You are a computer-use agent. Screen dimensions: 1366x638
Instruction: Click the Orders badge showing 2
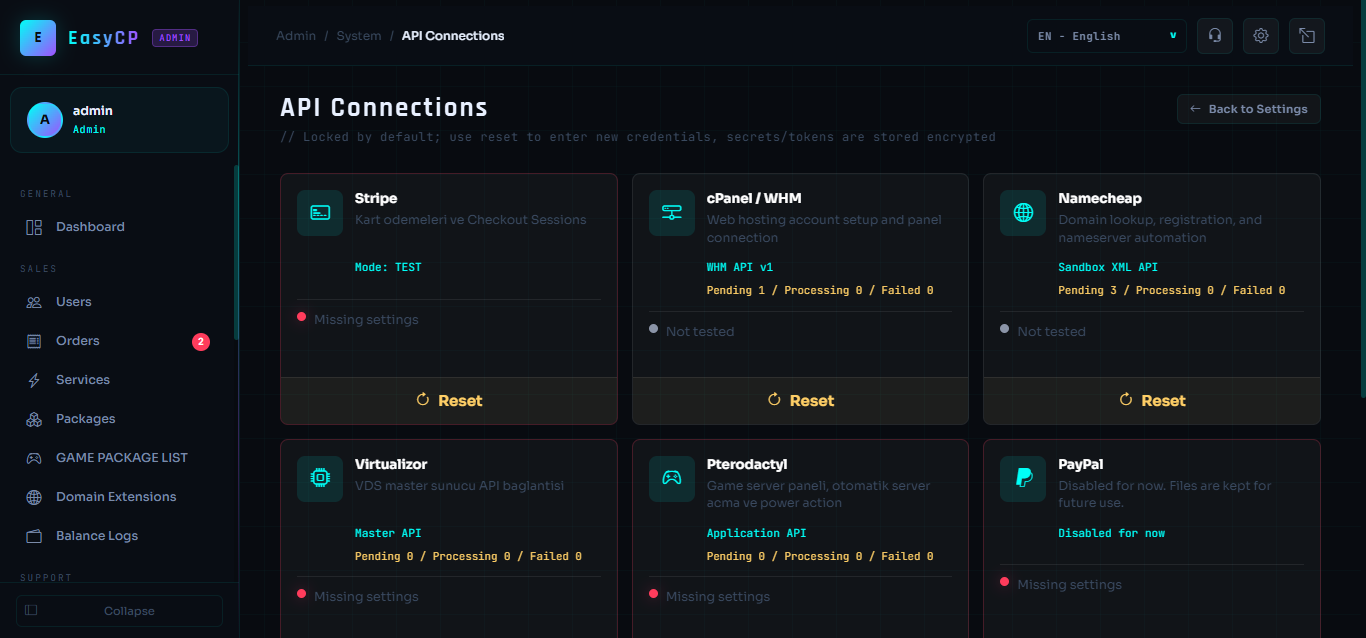[201, 342]
